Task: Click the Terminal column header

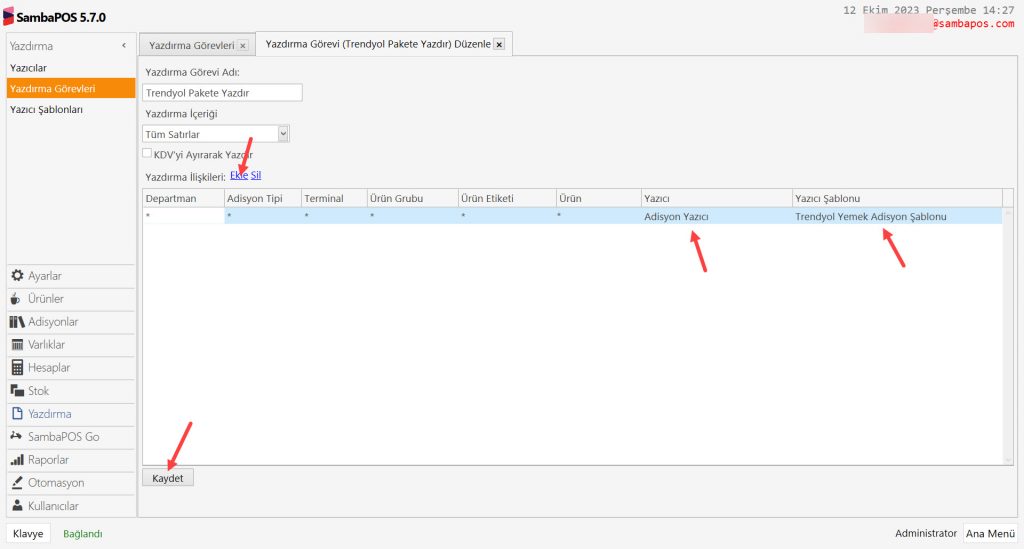Action: pyautogui.click(x=334, y=198)
